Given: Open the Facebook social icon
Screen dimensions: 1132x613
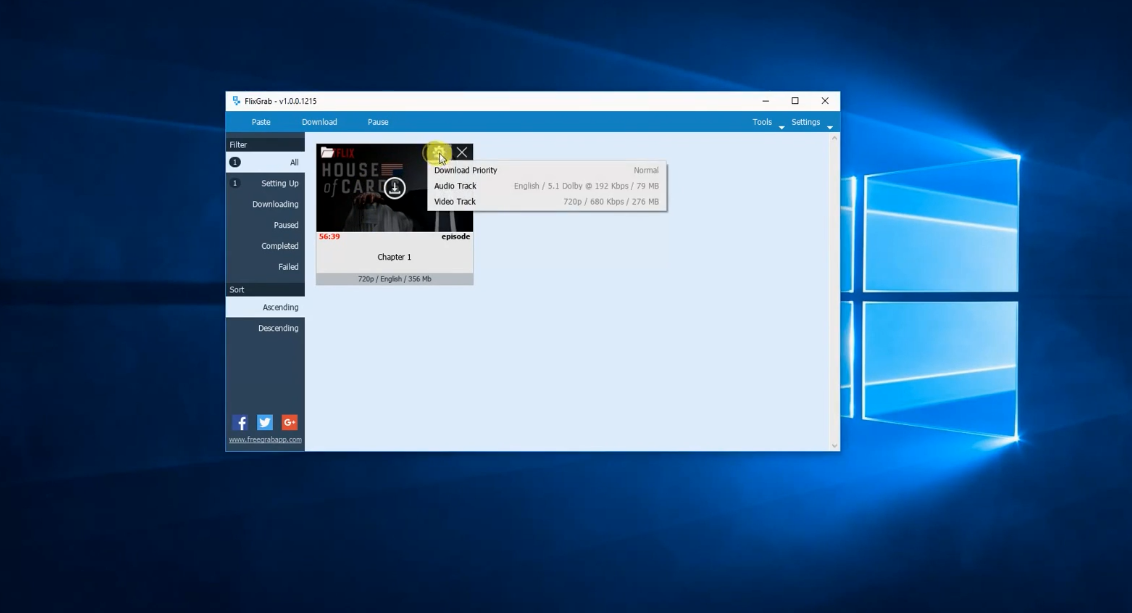Looking at the screenshot, I should [240, 422].
